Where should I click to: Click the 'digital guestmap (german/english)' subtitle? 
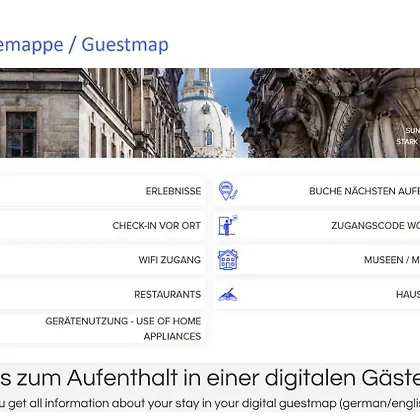tap(330, 403)
